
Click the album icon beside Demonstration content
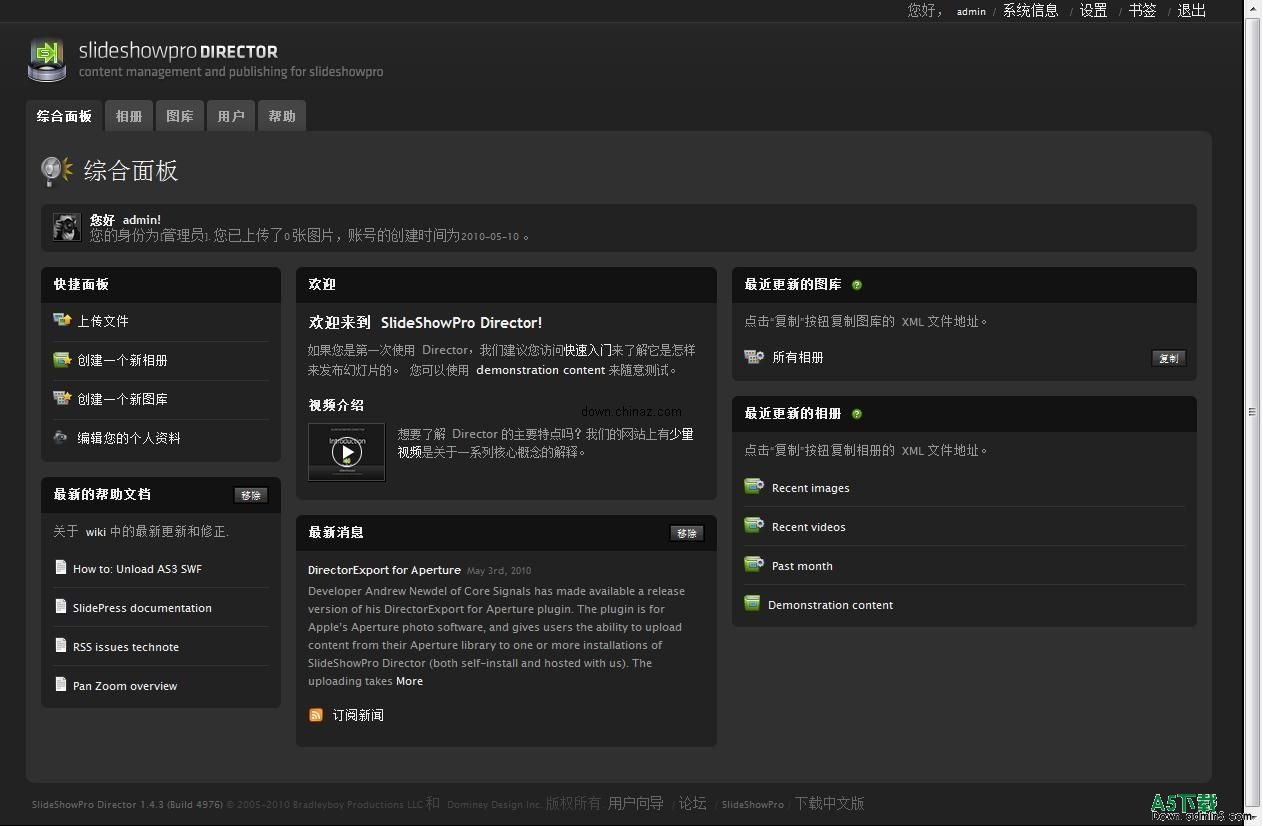coord(752,604)
